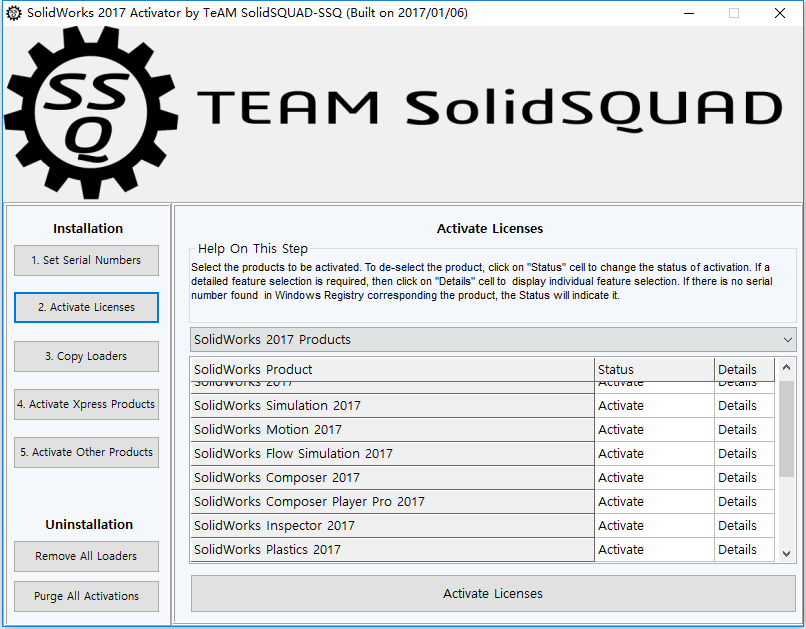Screen dimensions: 806x629
Task: Open Details for SolidWorks Composer Player Pro 2017
Action: pos(744,502)
